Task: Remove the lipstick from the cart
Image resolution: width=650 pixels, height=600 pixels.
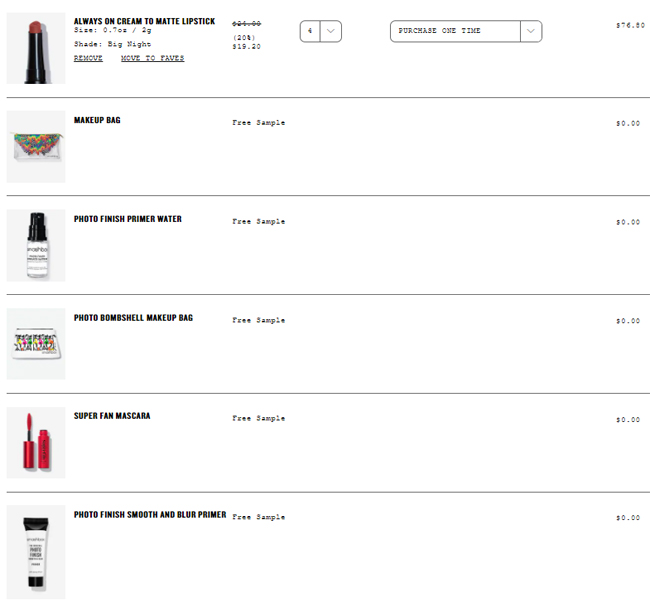Action: pos(88,58)
